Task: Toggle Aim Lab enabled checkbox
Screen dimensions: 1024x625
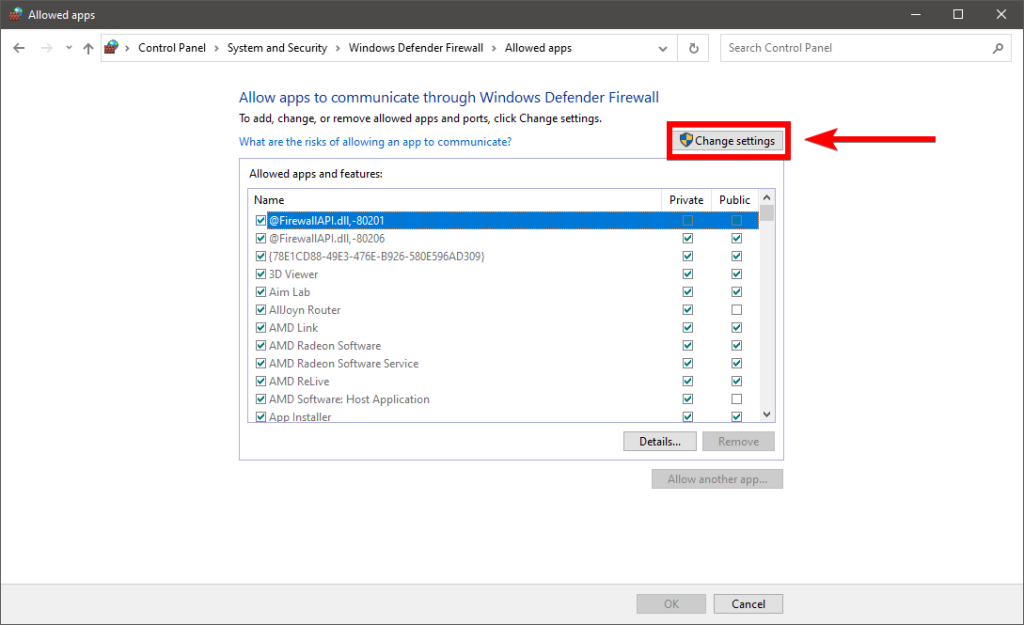Action: (261, 292)
